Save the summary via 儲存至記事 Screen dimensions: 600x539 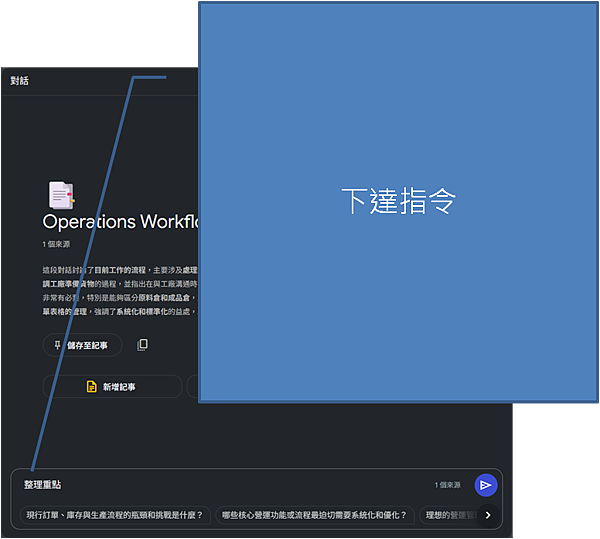click(82, 345)
